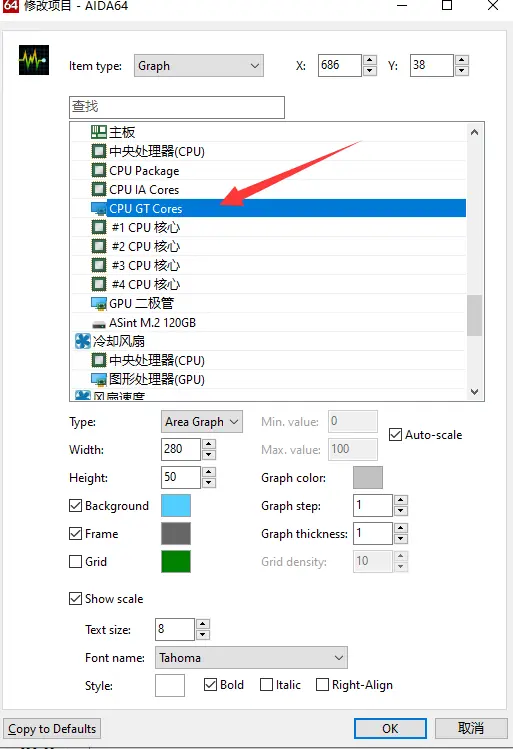Click the display icon beside 图形处理器(GPU)
This screenshot has width=513, height=749.
[x=99, y=379]
